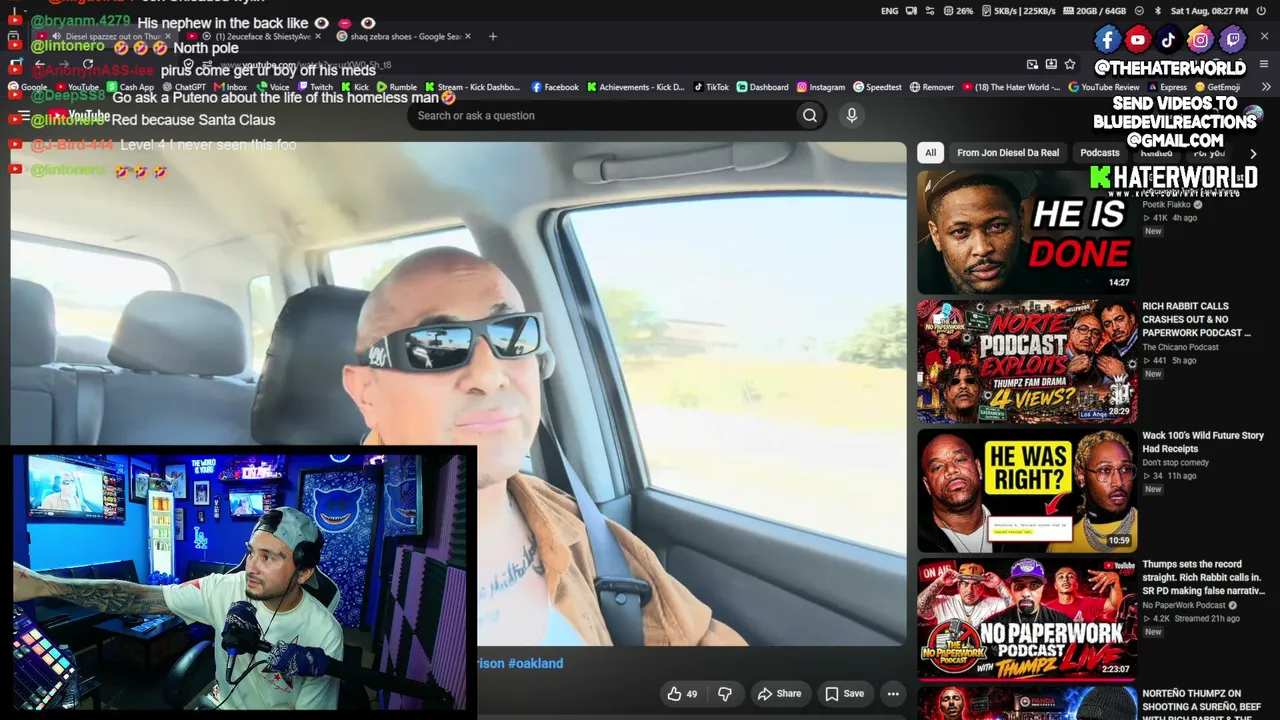Open the Kick bookmark
Image resolution: width=1280 pixels, height=720 pixels.
[x=355, y=87]
